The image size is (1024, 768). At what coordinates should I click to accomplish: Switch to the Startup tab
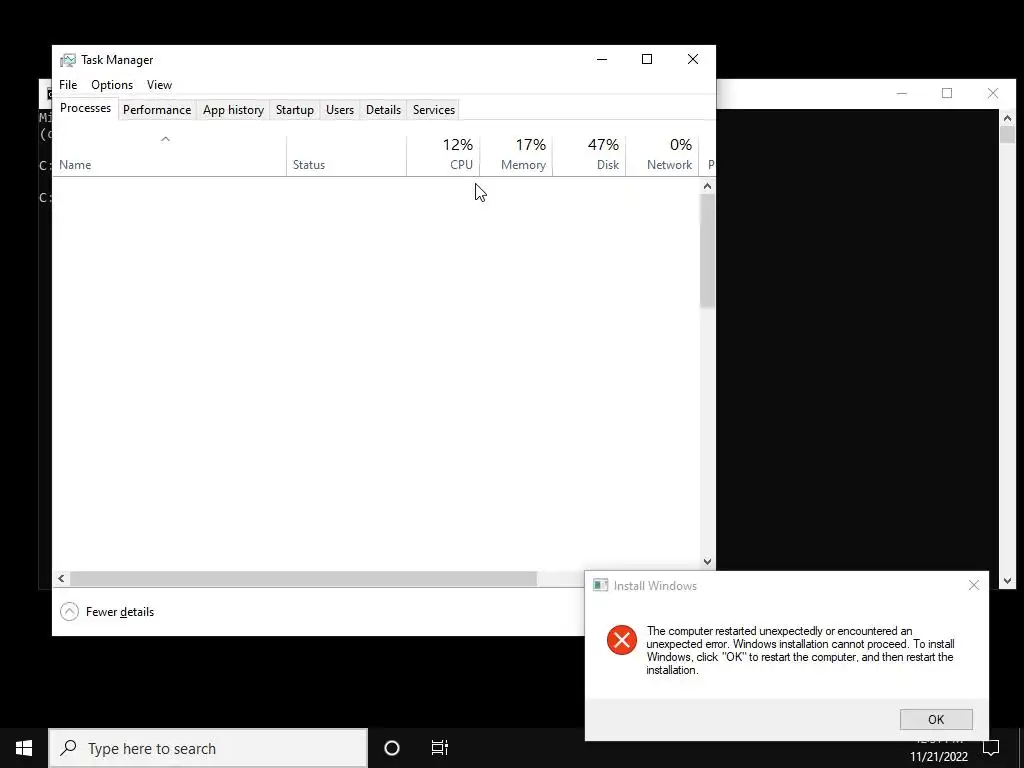(x=295, y=110)
